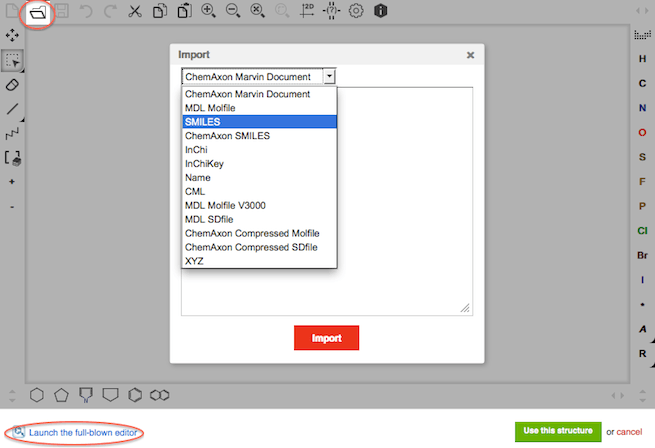Choose ChemAxon Compressed Molfile option
Screen dimensions: 655x448
coord(259,233)
